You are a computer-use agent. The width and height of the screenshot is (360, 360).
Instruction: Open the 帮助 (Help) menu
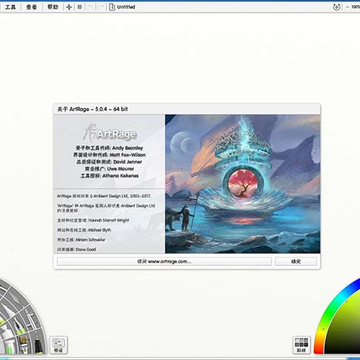[x=53, y=7]
